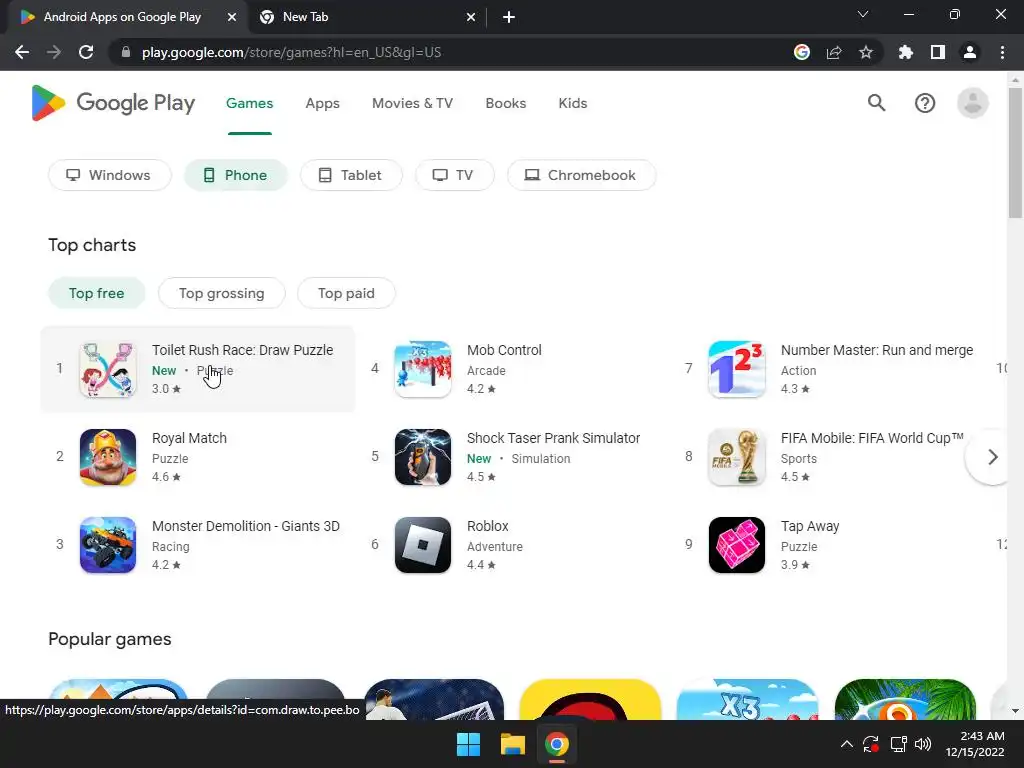Open Number Master app icon
The image size is (1024, 768).
737,369
